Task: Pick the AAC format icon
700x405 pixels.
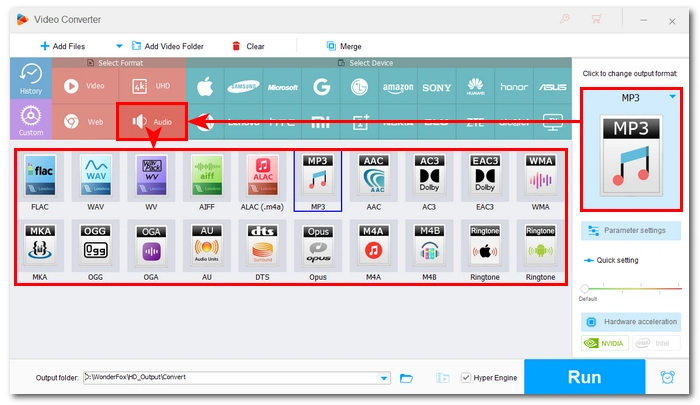Action: click(x=374, y=176)
